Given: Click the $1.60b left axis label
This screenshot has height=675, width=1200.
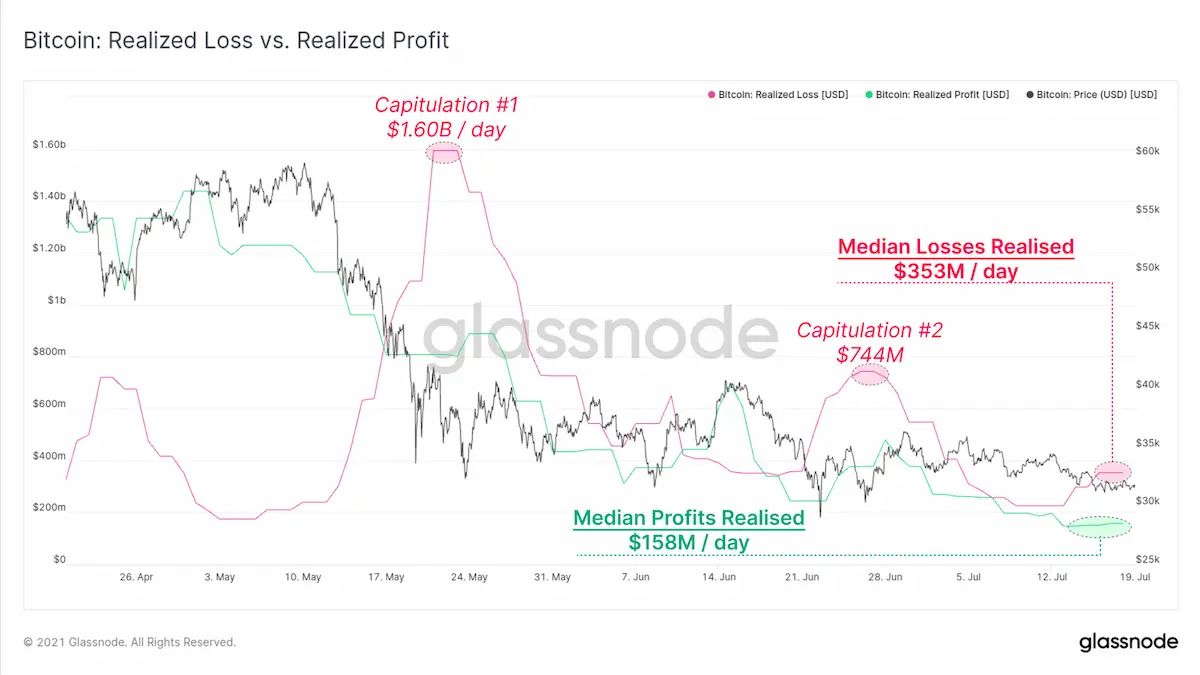Looking at the screenshot, I should click(x=50, y=145).
